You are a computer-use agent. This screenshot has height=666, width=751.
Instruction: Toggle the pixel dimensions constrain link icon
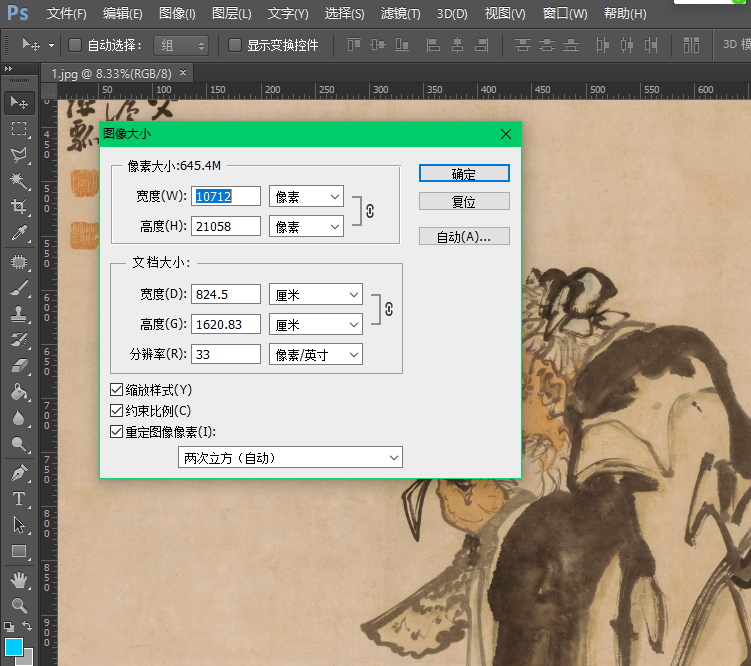pos(370,211)
